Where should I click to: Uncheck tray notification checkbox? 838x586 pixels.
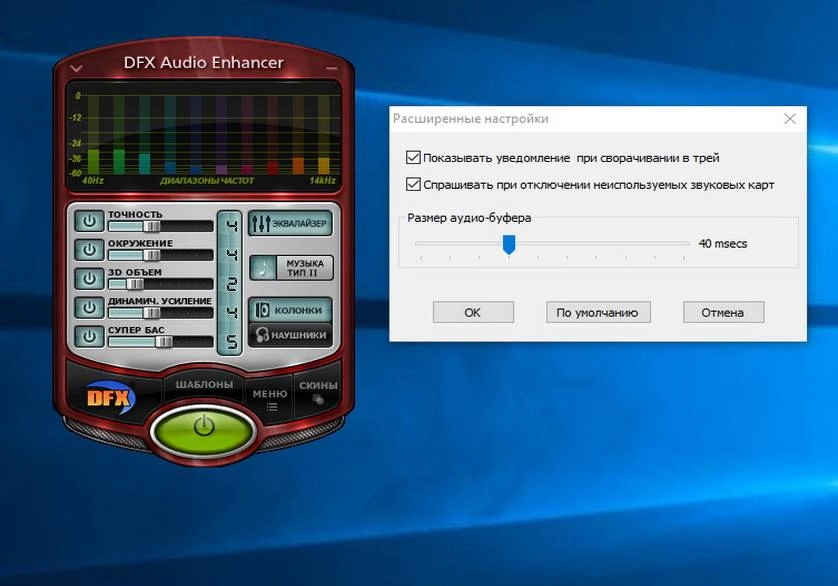tap(413, 158)
